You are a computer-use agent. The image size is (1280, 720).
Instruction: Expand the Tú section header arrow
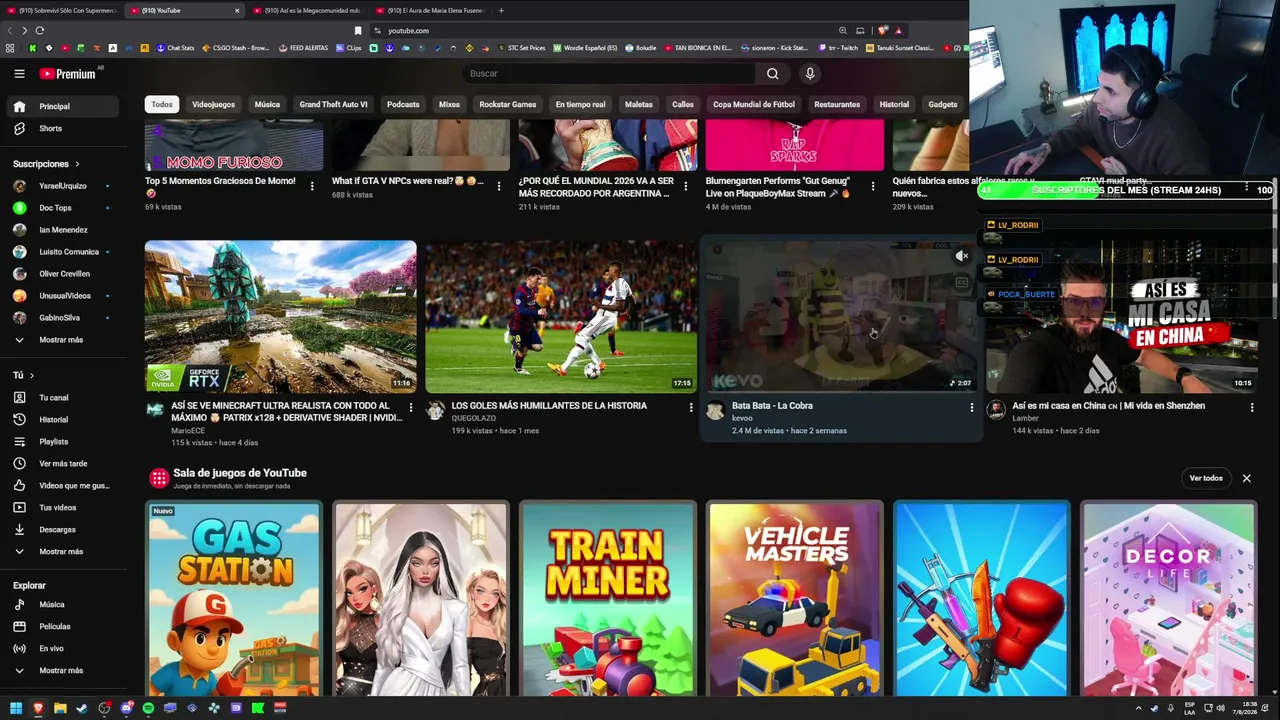31,376
